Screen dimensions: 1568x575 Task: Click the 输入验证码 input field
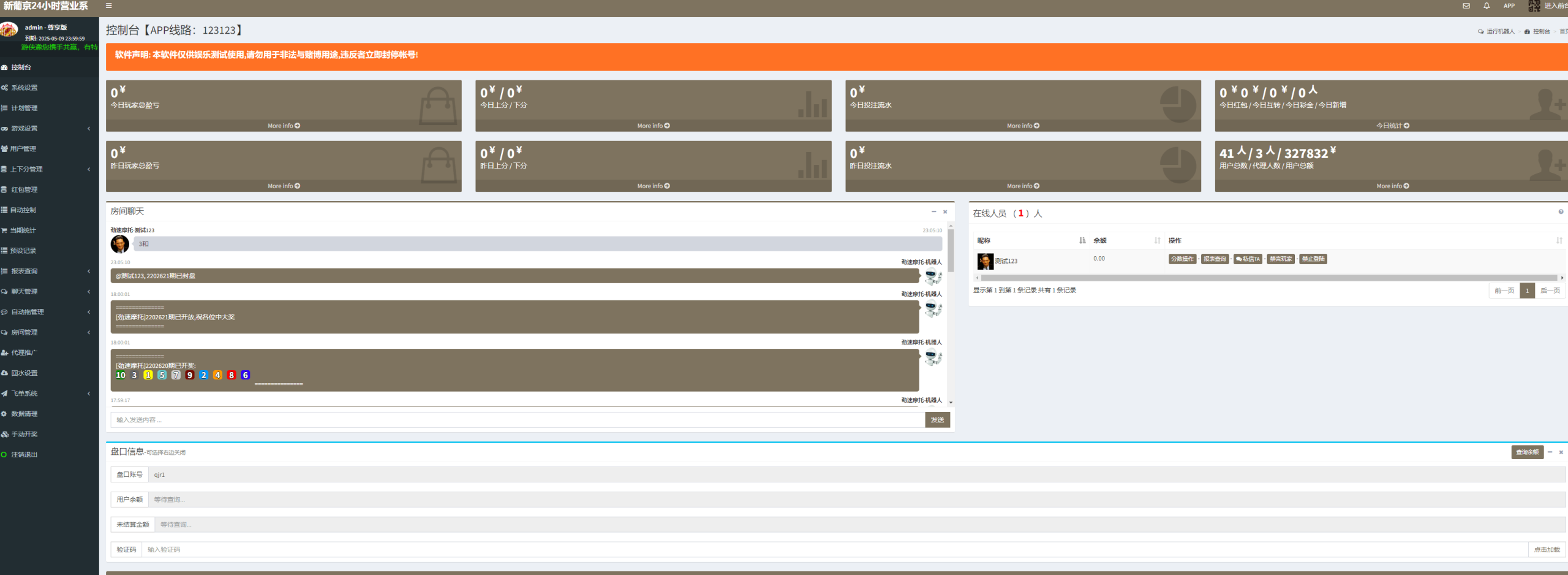(x=833, y=550)
